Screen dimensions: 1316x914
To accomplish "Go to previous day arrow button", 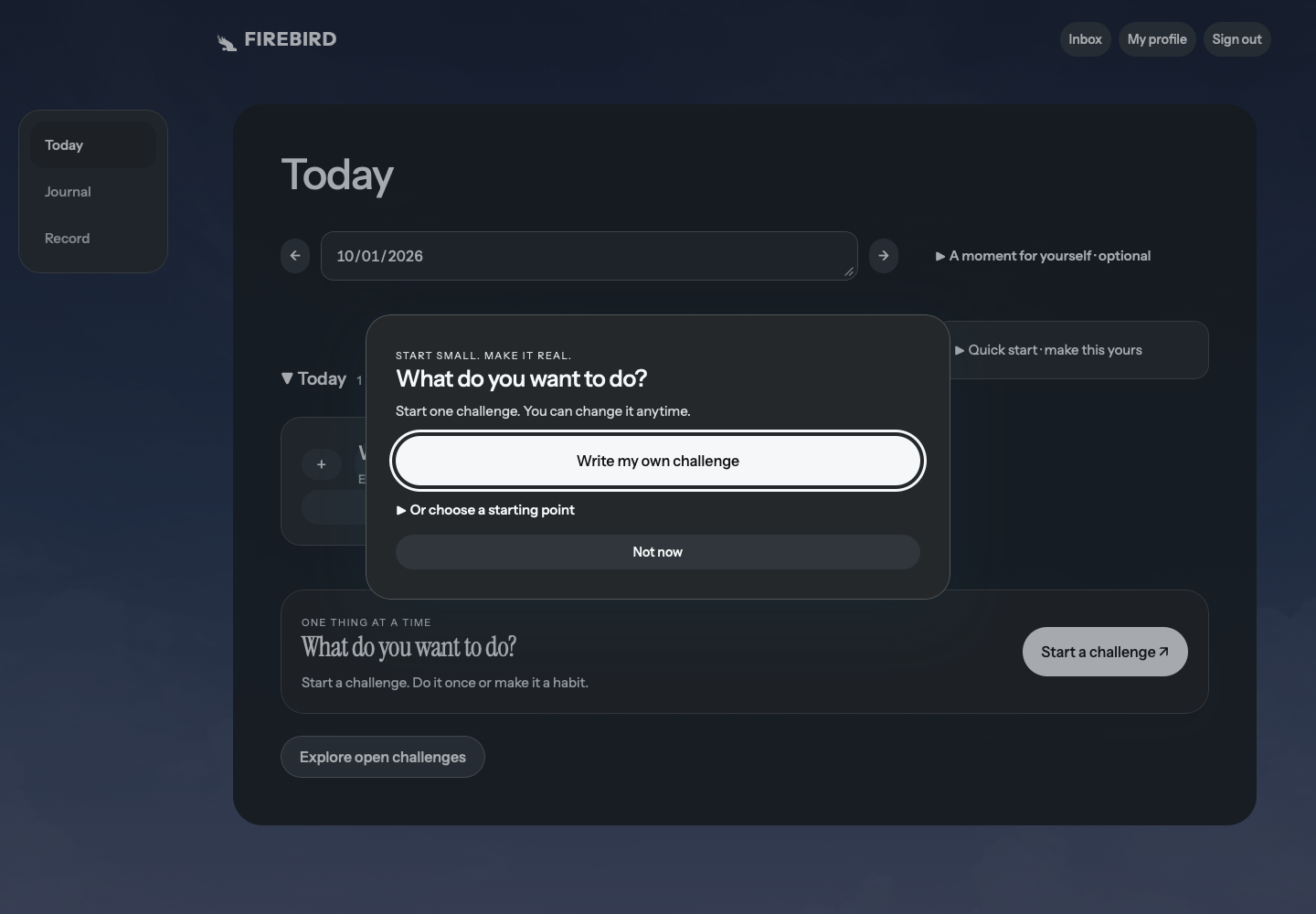I will pyautogui.click(x=295, y=256).
